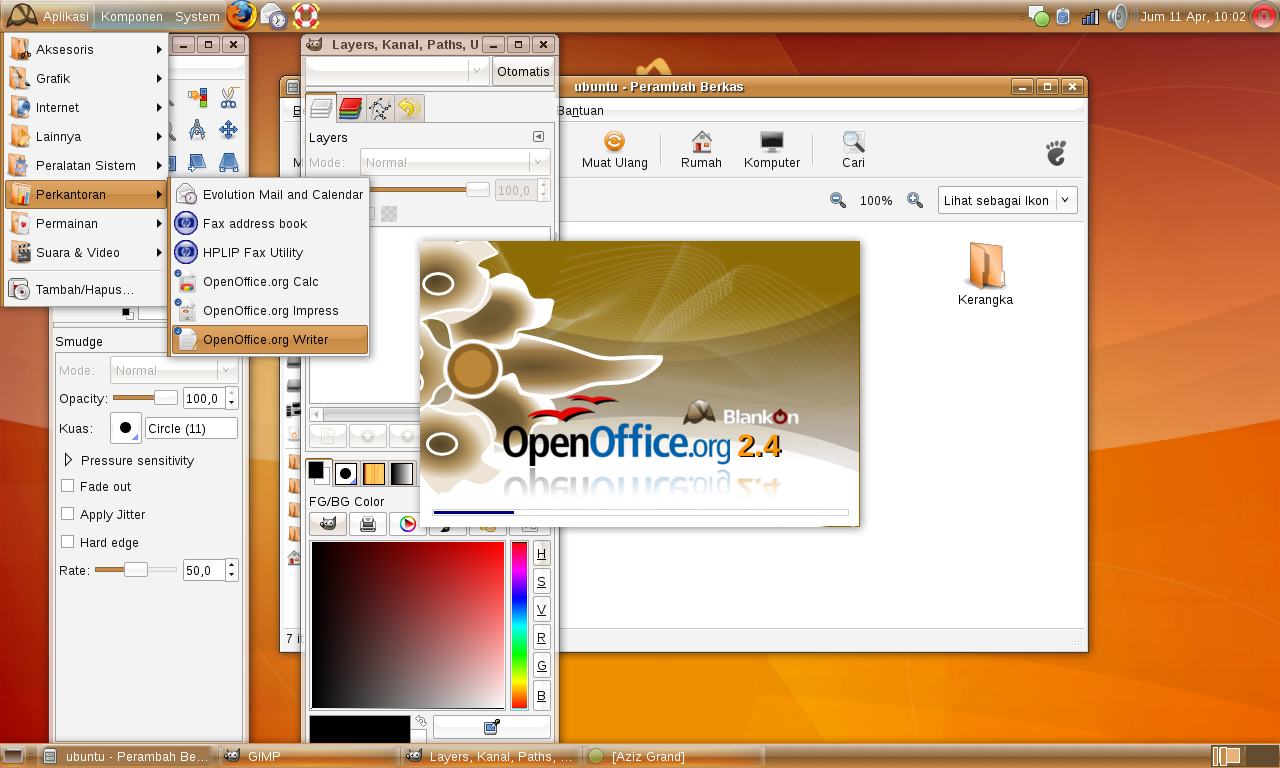Select the printer CMYK color selector tab
Screen dimensions: 1280x768
[368, 523]
